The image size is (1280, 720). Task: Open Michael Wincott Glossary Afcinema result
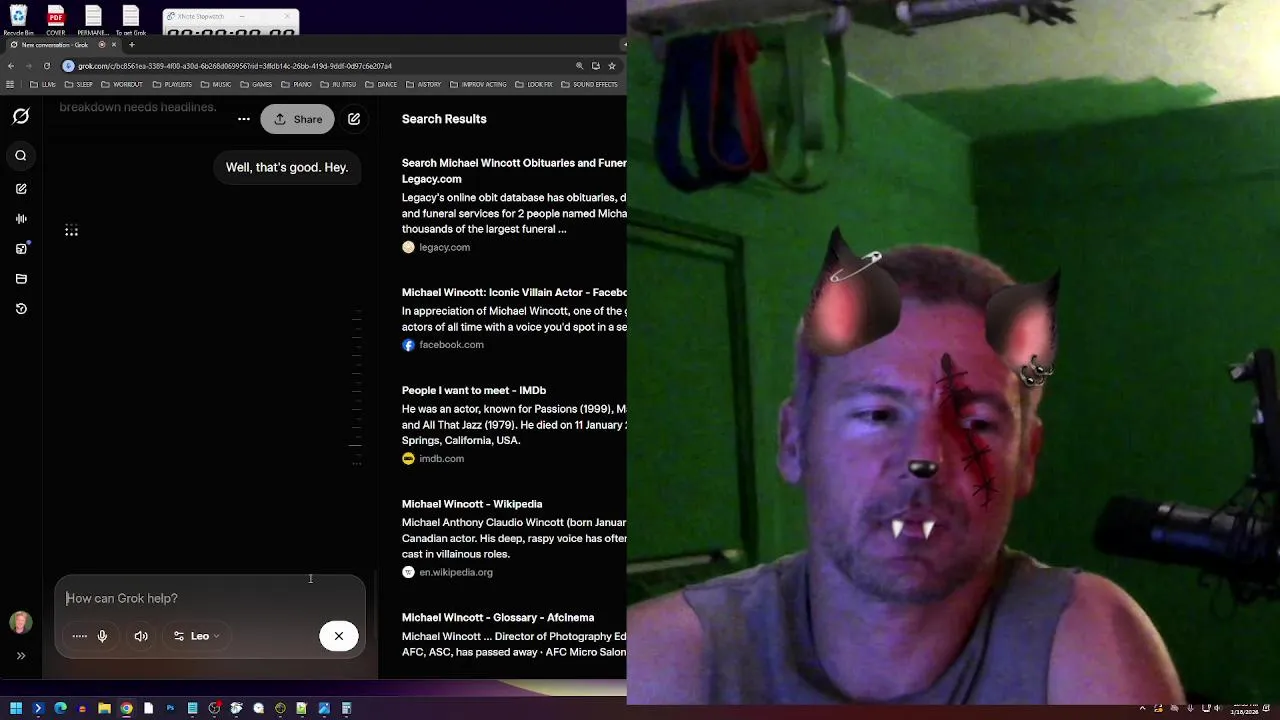pos(498,618)
